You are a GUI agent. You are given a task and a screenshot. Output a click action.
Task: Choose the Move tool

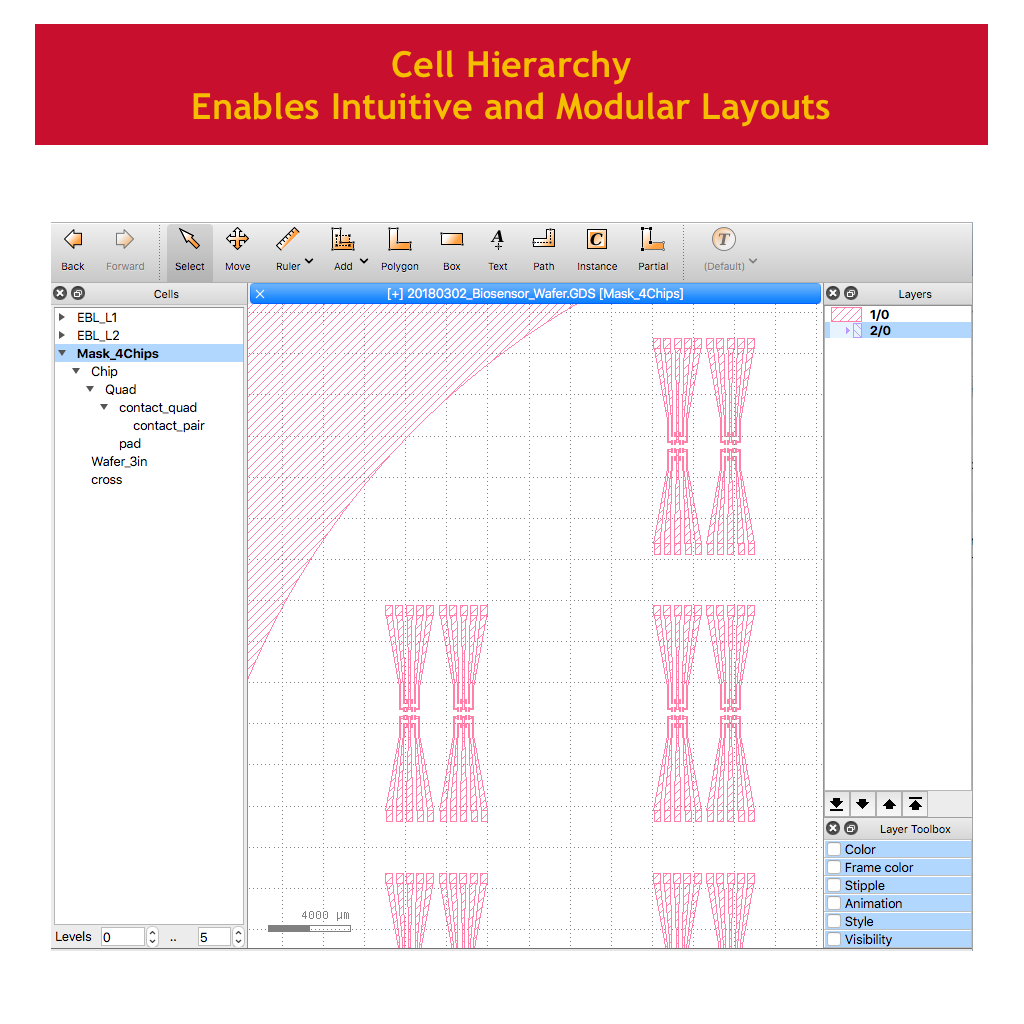tap(238, 240)
